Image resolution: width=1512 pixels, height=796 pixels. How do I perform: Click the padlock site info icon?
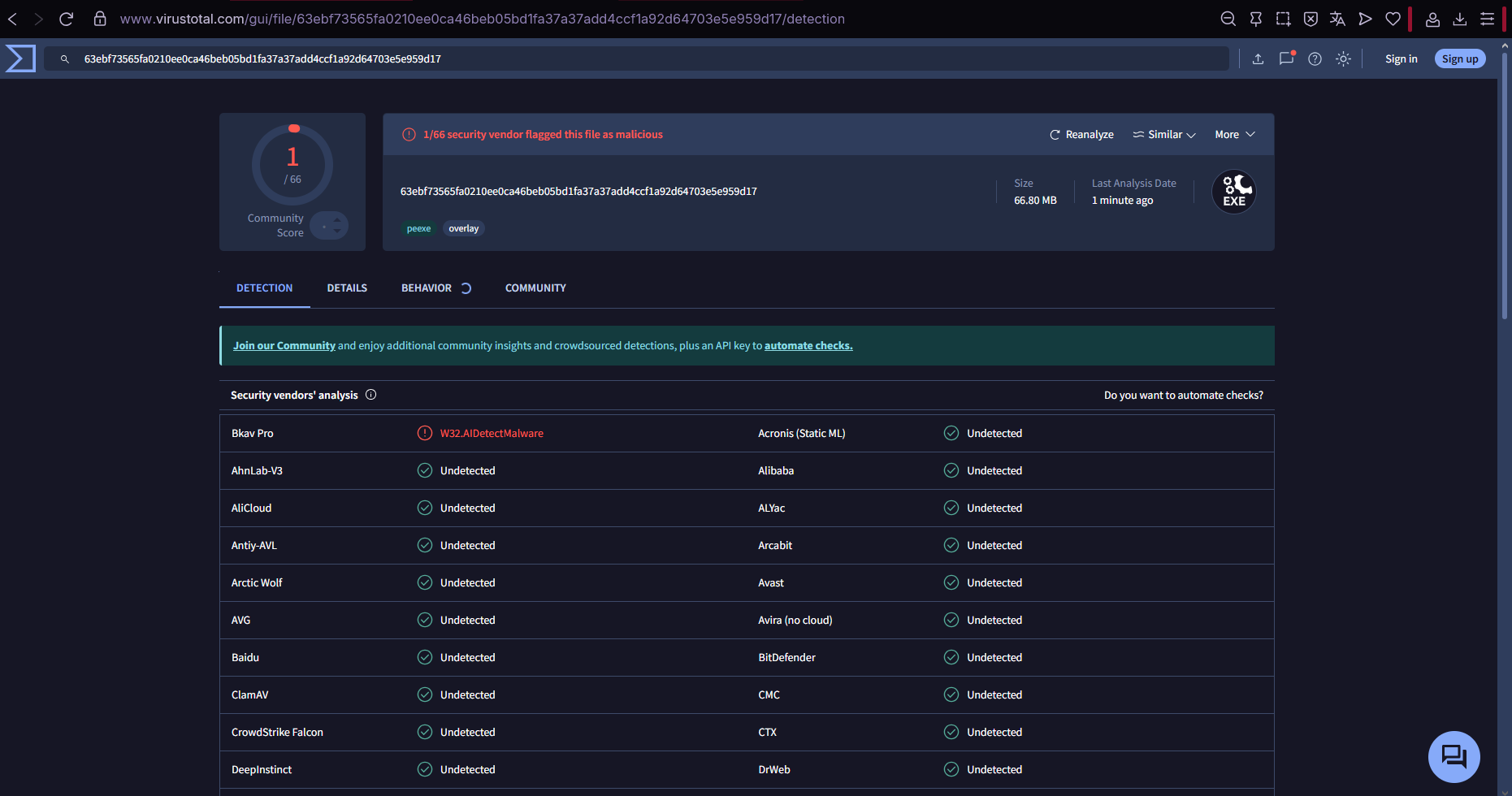pos(100,19)
